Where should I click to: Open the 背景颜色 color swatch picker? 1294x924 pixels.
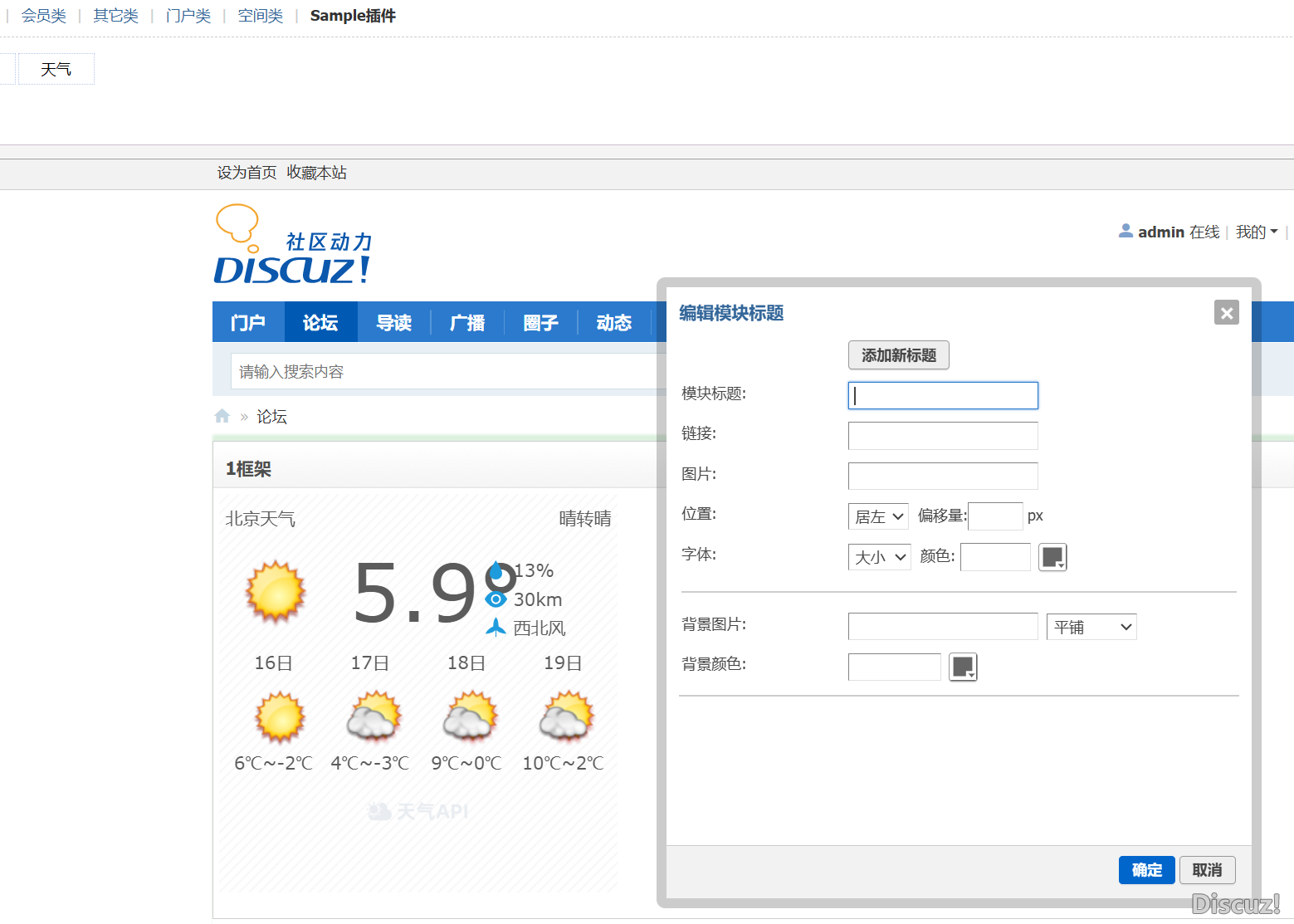click(x=962, y=666)
